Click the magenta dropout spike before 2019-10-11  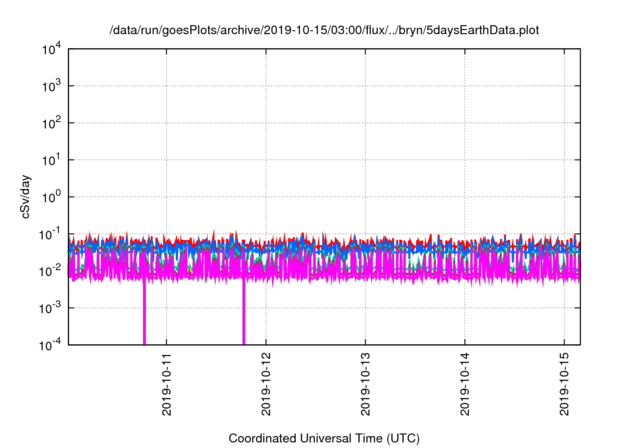click(144, 312)
